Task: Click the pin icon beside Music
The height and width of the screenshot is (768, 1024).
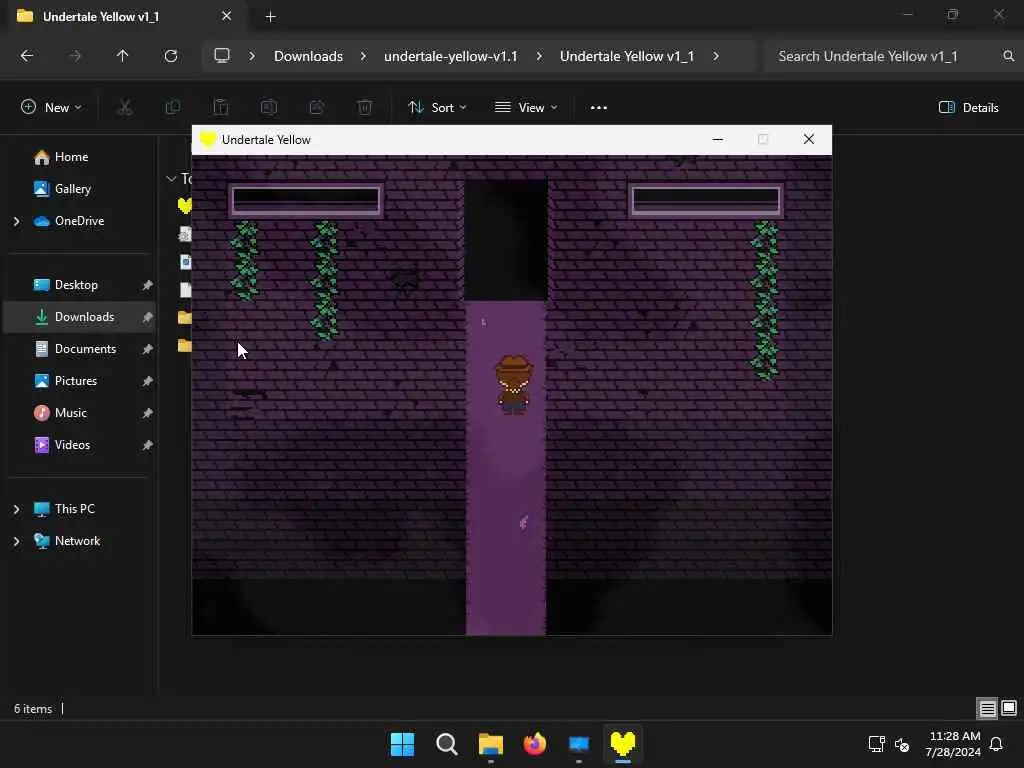Action: point(148,413)
